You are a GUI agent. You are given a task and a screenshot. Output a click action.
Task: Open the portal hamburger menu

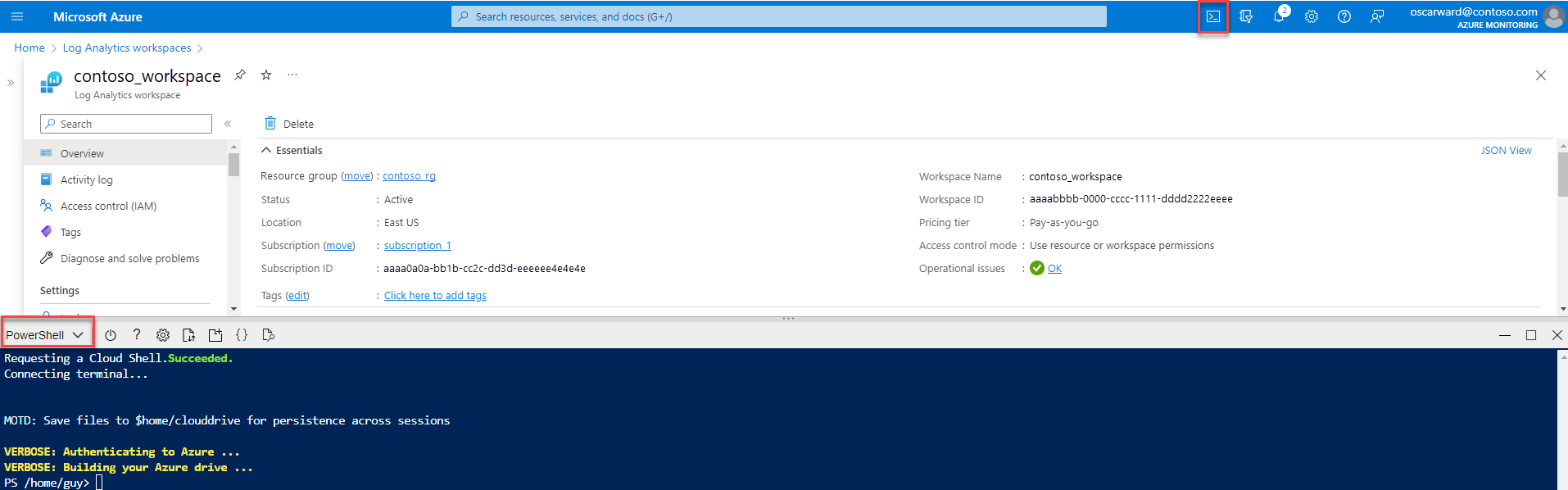click(x=17, y=16)
